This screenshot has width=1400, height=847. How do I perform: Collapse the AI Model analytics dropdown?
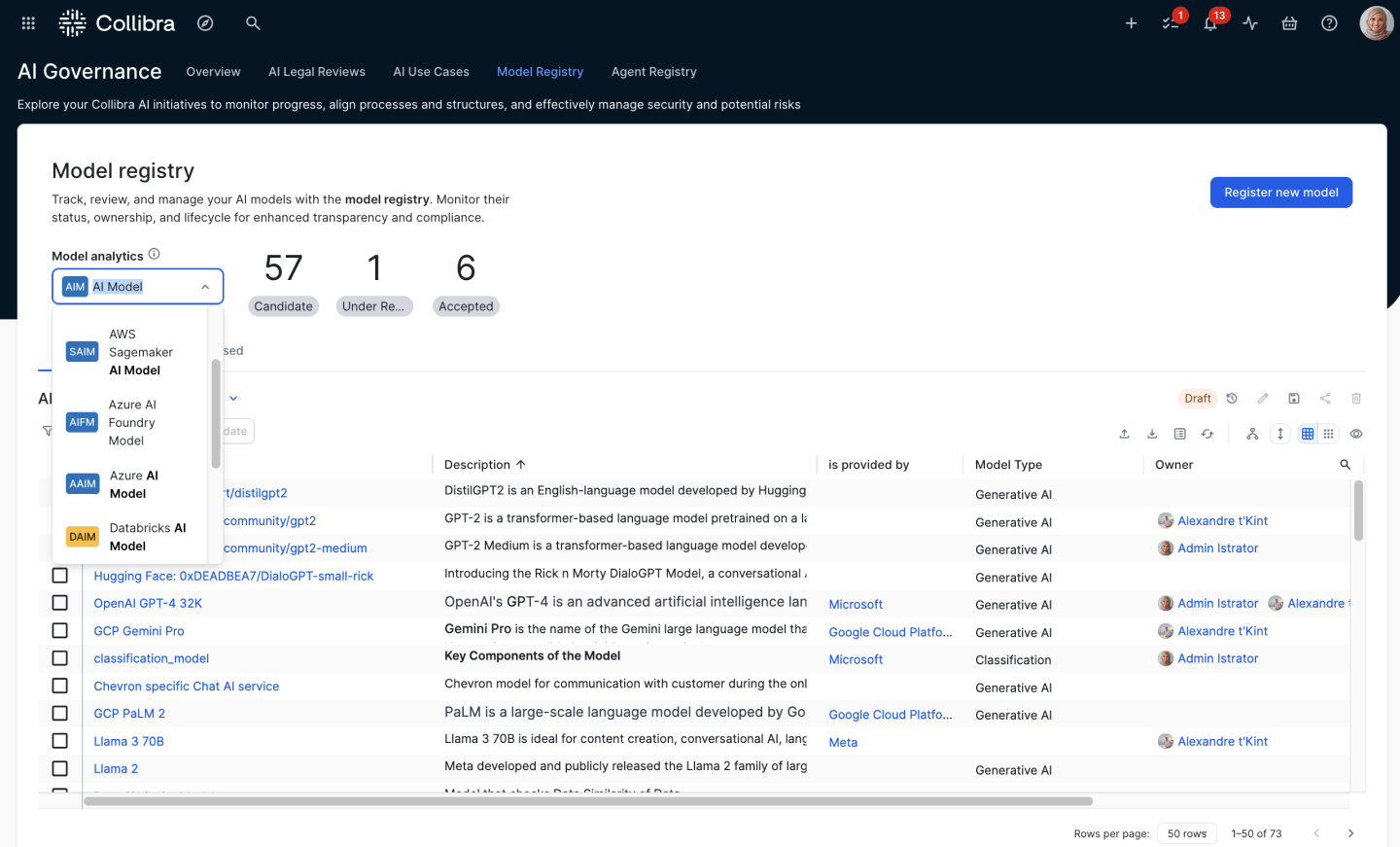205,287
